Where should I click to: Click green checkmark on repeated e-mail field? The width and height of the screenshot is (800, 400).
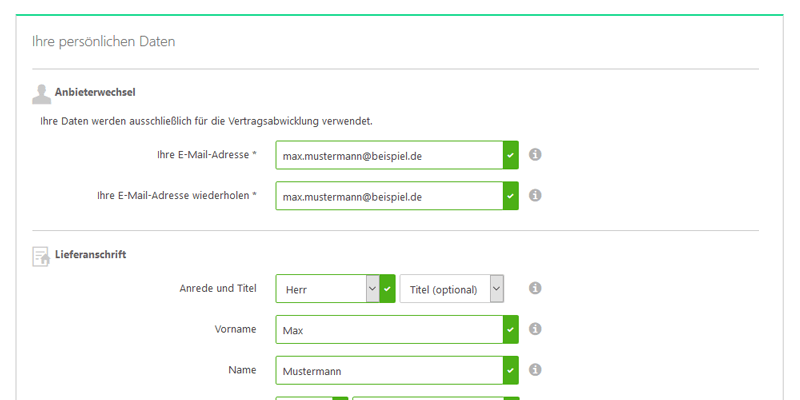(510, 196)
